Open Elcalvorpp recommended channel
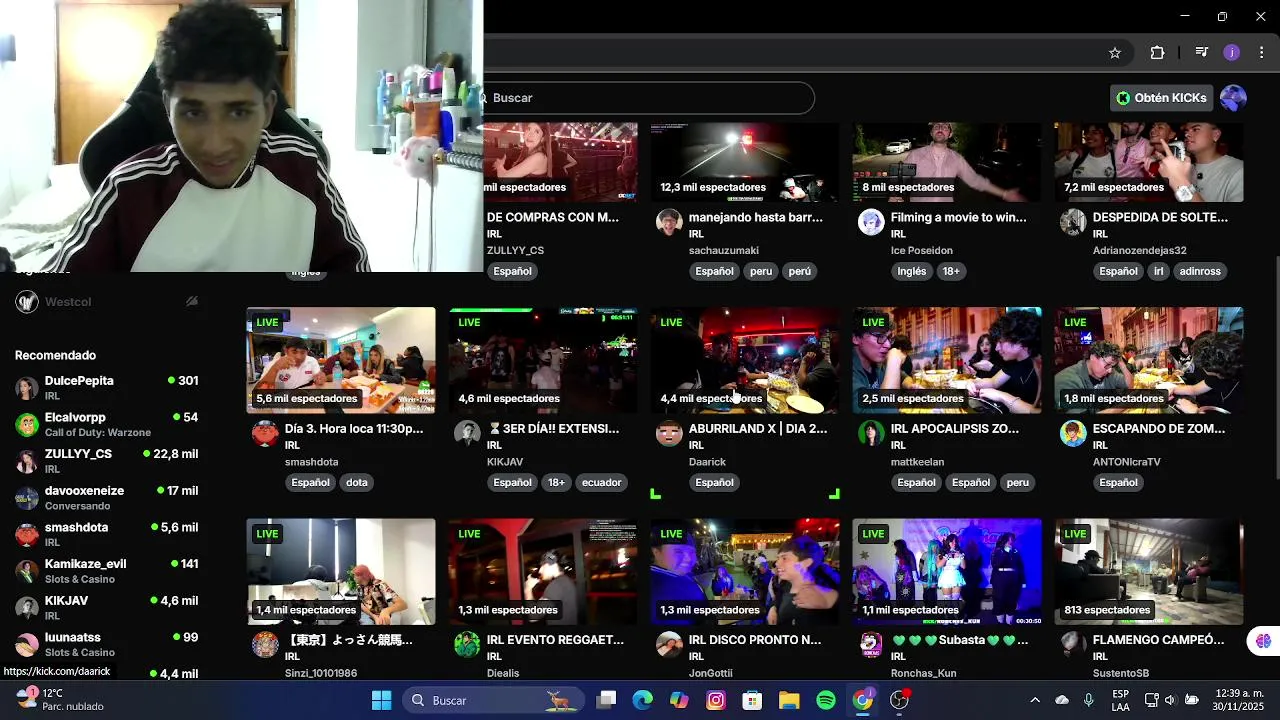Viewport: 1280px width, 720px height. (x=107, y=424)
